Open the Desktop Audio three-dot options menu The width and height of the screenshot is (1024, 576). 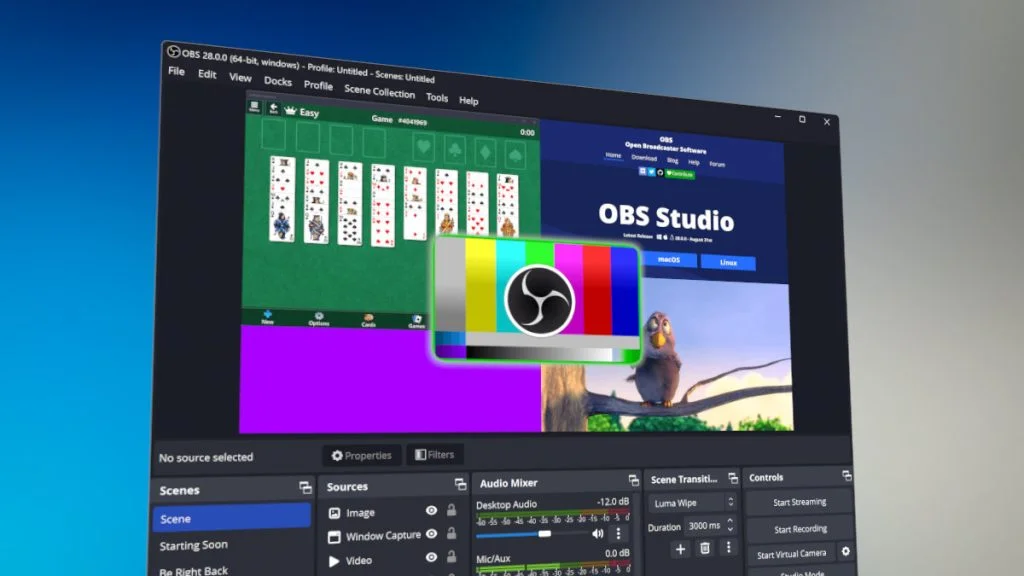(618, 533)
